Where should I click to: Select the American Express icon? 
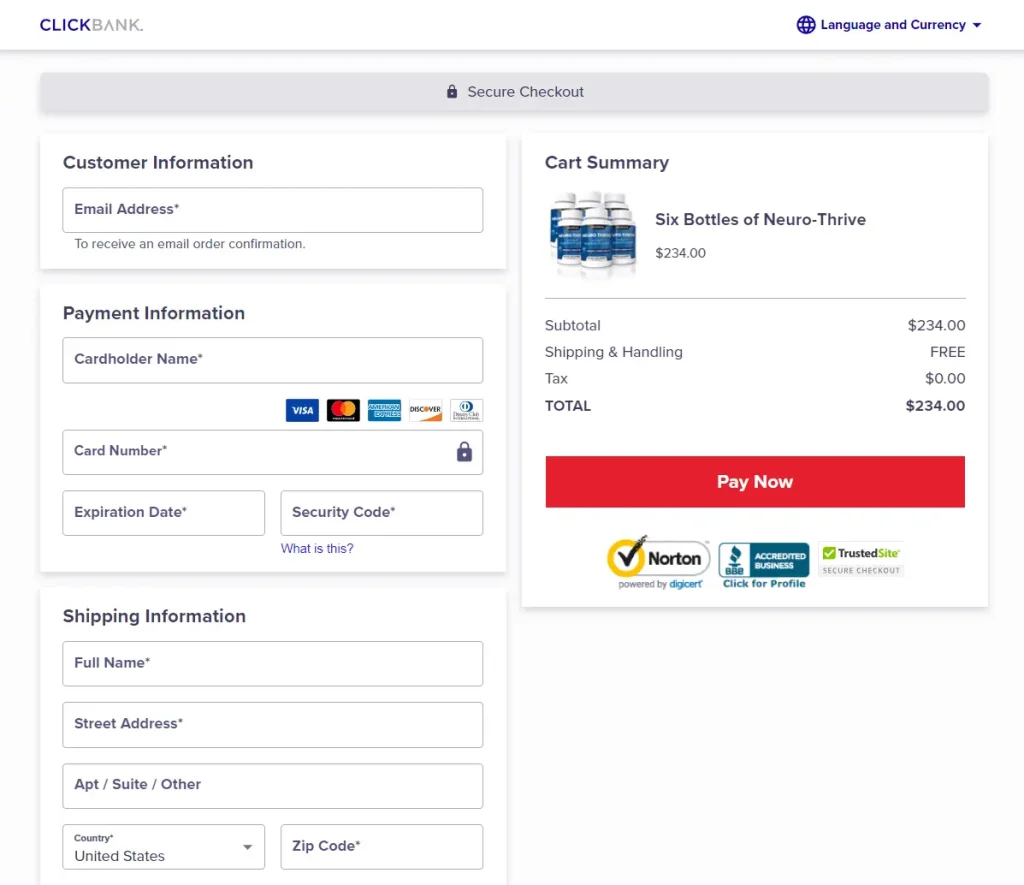coord(384,410)
